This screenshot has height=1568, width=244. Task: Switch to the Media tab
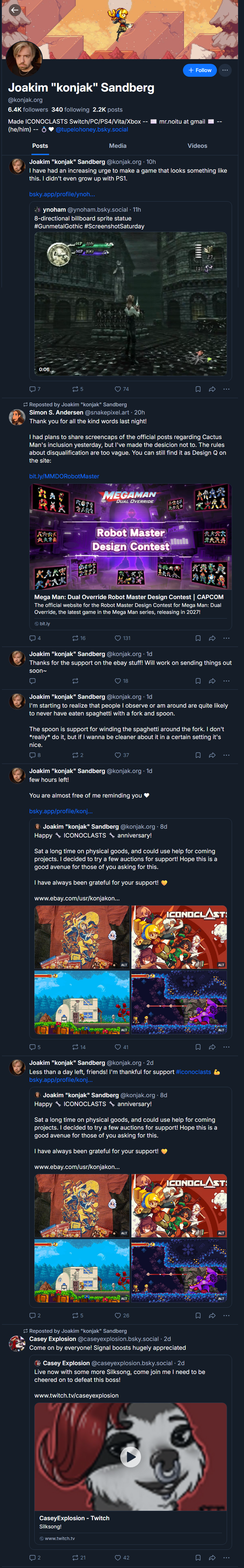[x=118, y=146]
